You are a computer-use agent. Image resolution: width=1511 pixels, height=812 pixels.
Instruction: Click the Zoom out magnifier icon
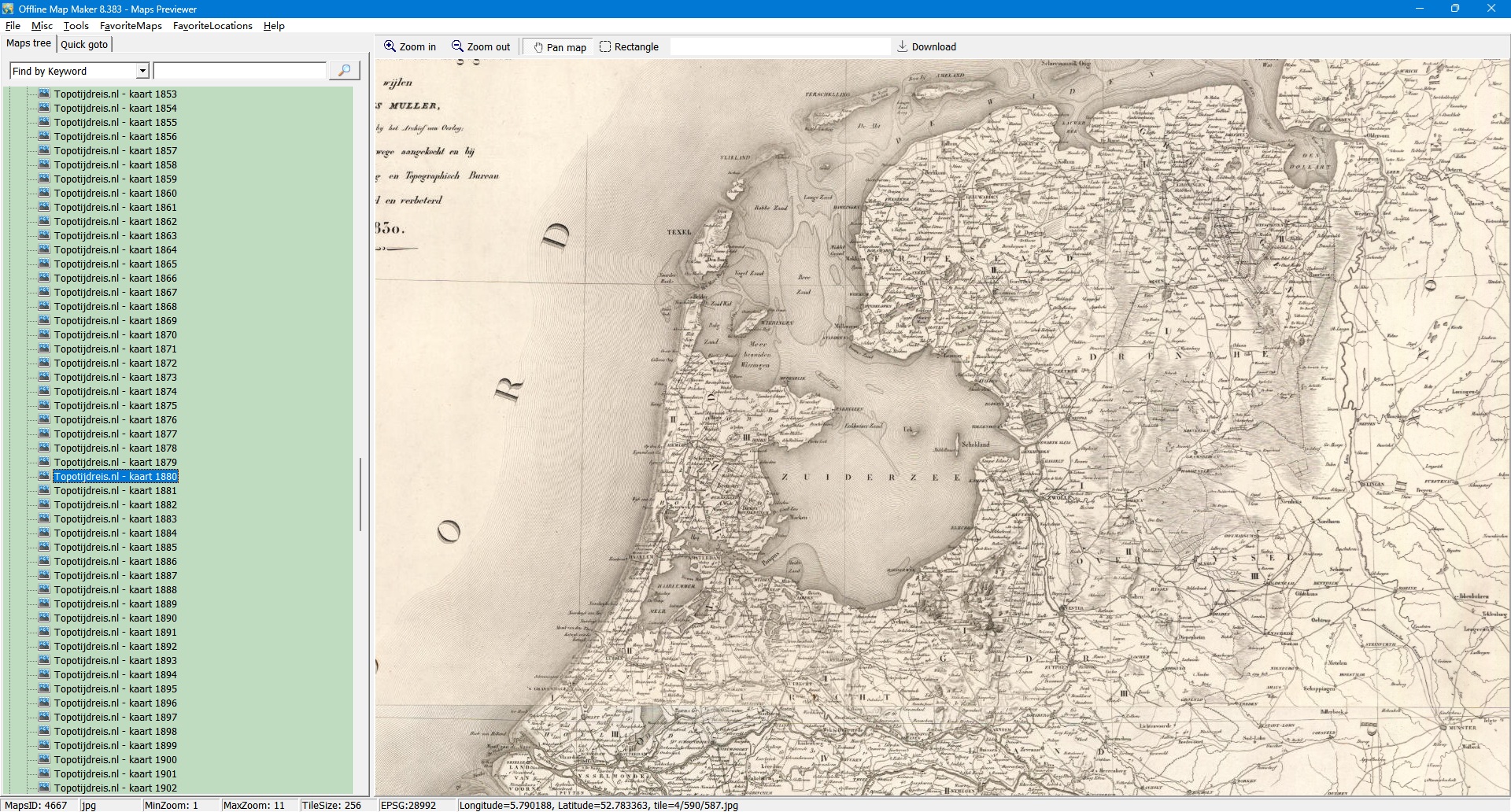click(x=457, y=46)
